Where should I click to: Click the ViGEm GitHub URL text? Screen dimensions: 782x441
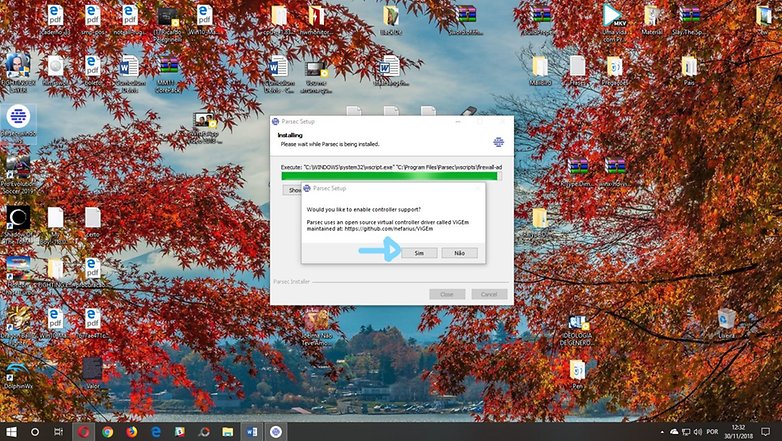tap(389, 228)
